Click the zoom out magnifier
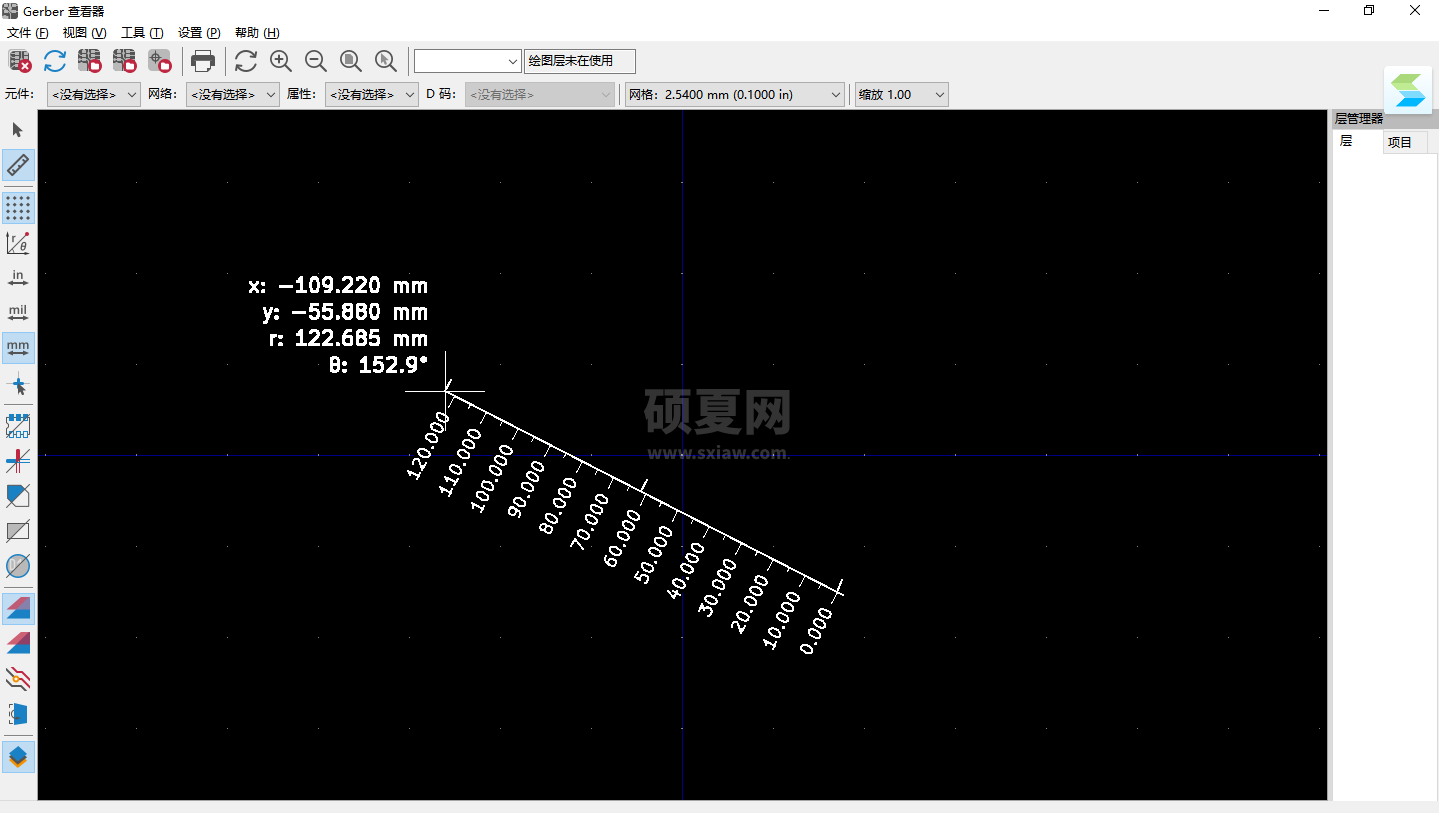This screenshot has width=1439, height=813. [x=316, y=61]
